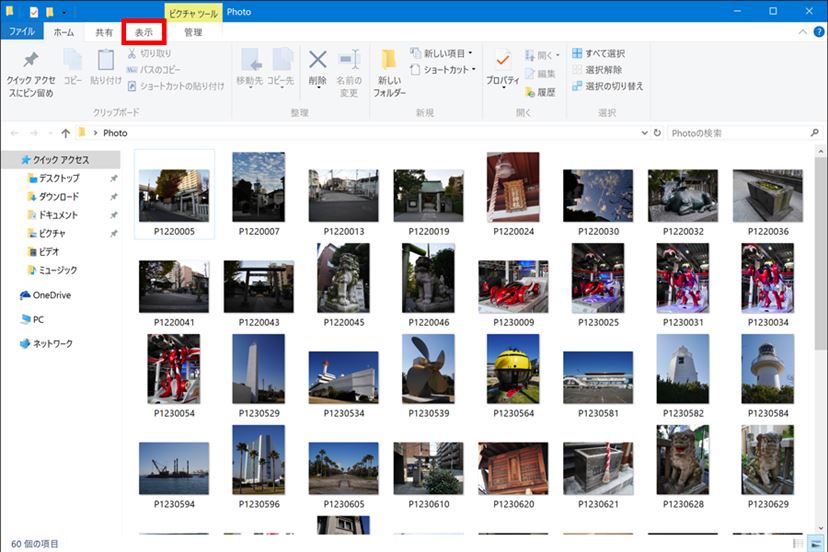
Task: Switch to View (表示) tab
Action: [144, 32]
